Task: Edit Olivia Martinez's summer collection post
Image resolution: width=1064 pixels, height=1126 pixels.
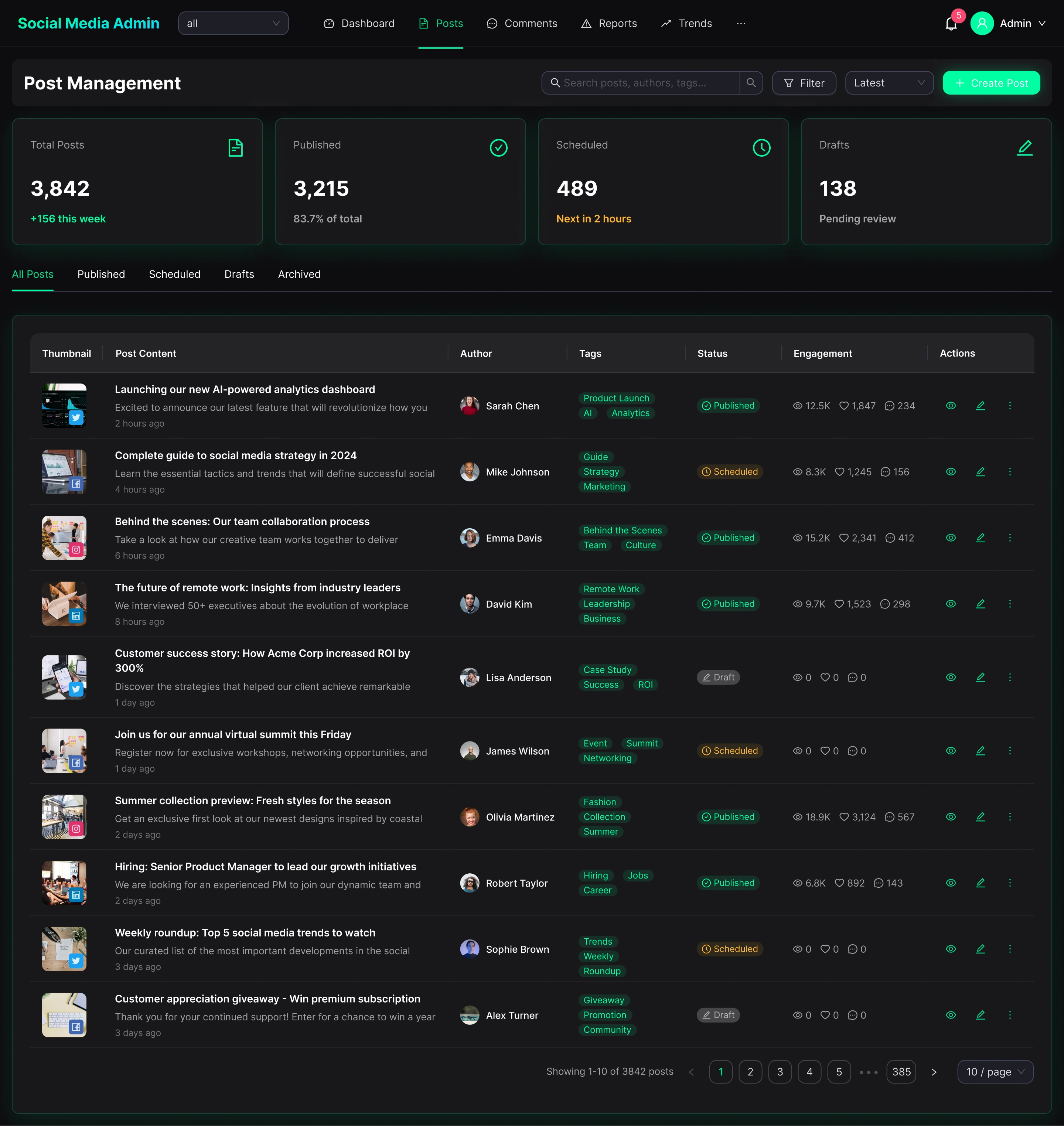Action: (980, 817)
